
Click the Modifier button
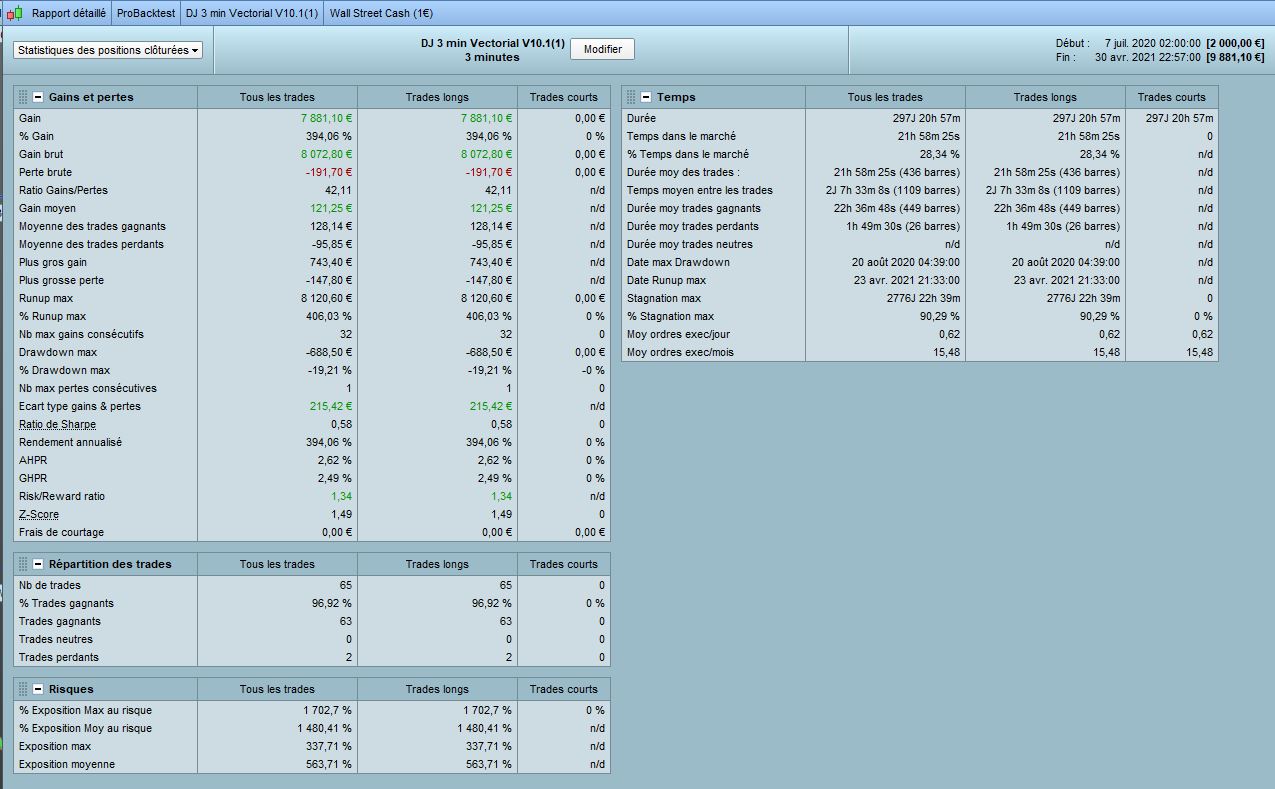[602, 49]
